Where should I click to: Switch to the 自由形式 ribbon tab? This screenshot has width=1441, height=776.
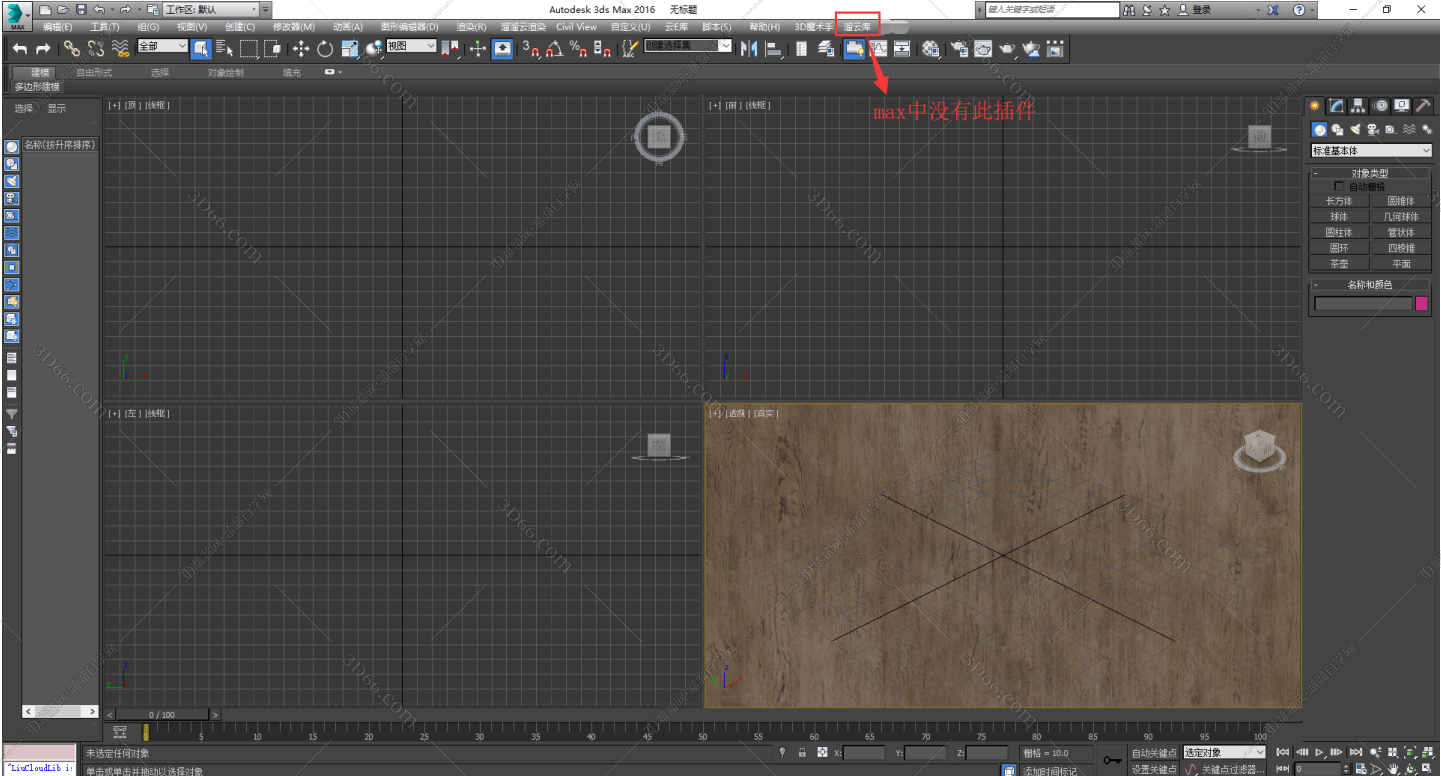point(94,72)
